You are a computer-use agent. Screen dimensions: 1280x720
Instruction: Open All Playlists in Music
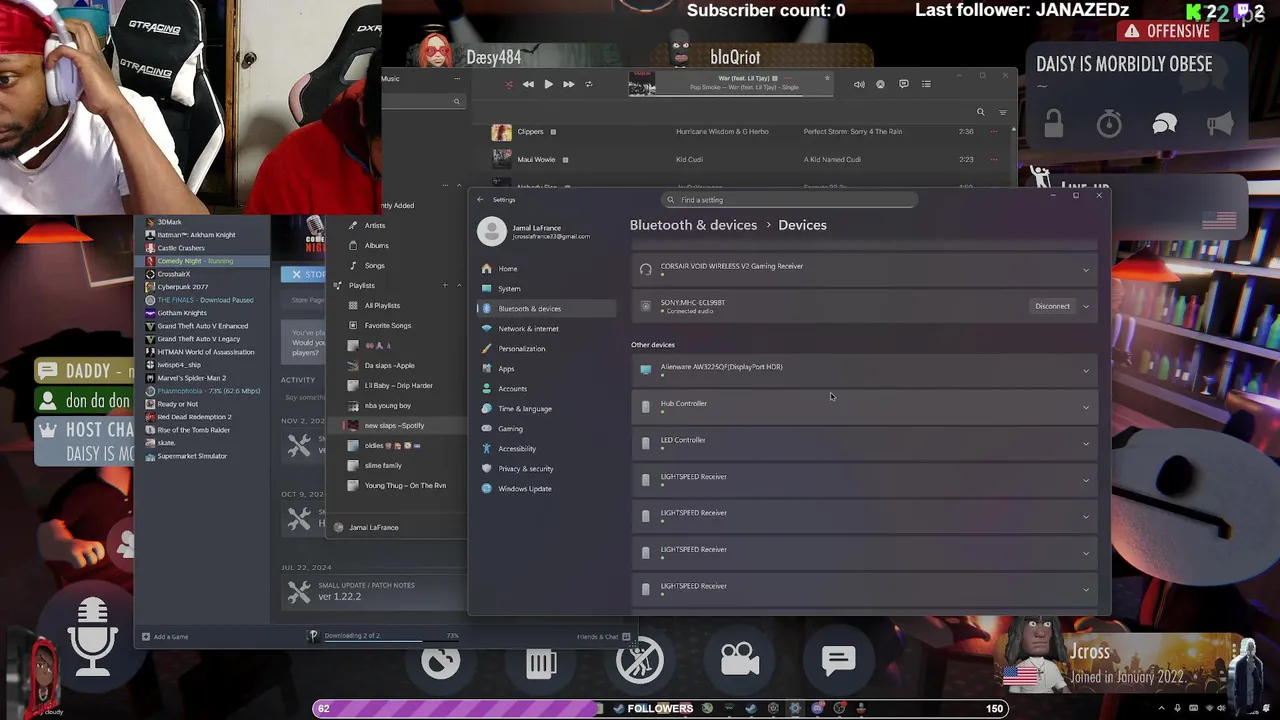coord(382,305)
